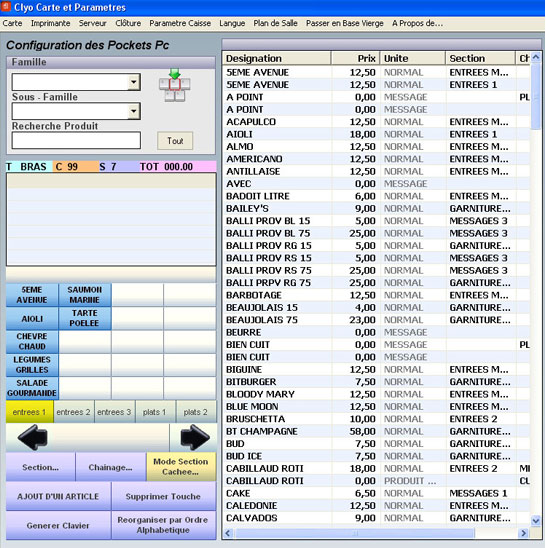Click the Recherche Produit input field
546x548 pixels.
pyautogui.click(x=76, y=140)
